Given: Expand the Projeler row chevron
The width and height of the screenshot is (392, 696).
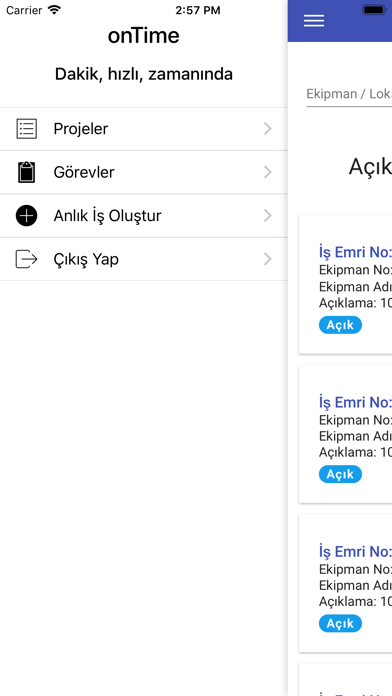Looking at the screenshot, I should click(267, 129).
